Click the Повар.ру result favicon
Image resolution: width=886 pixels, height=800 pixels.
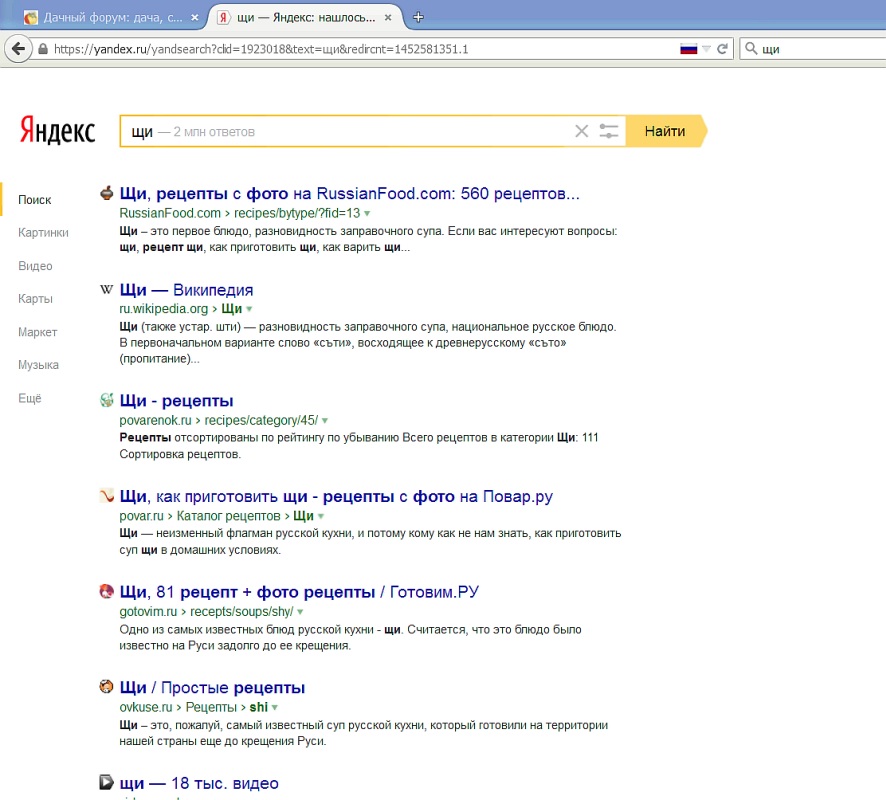pyautogui.click(x=106, y=496)
